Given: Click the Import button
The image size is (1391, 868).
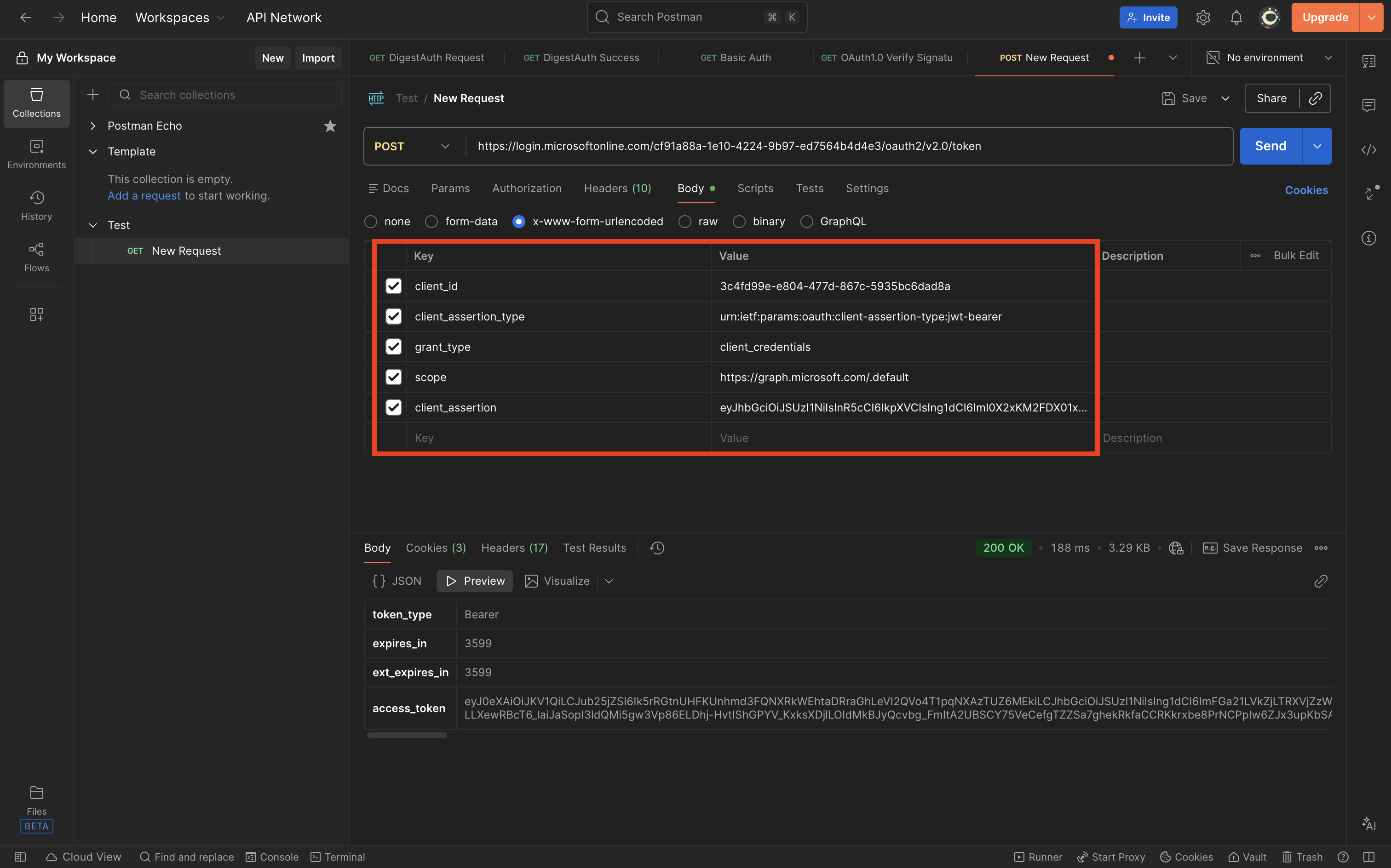Looking at the screenshot, I should click(318, 58).
